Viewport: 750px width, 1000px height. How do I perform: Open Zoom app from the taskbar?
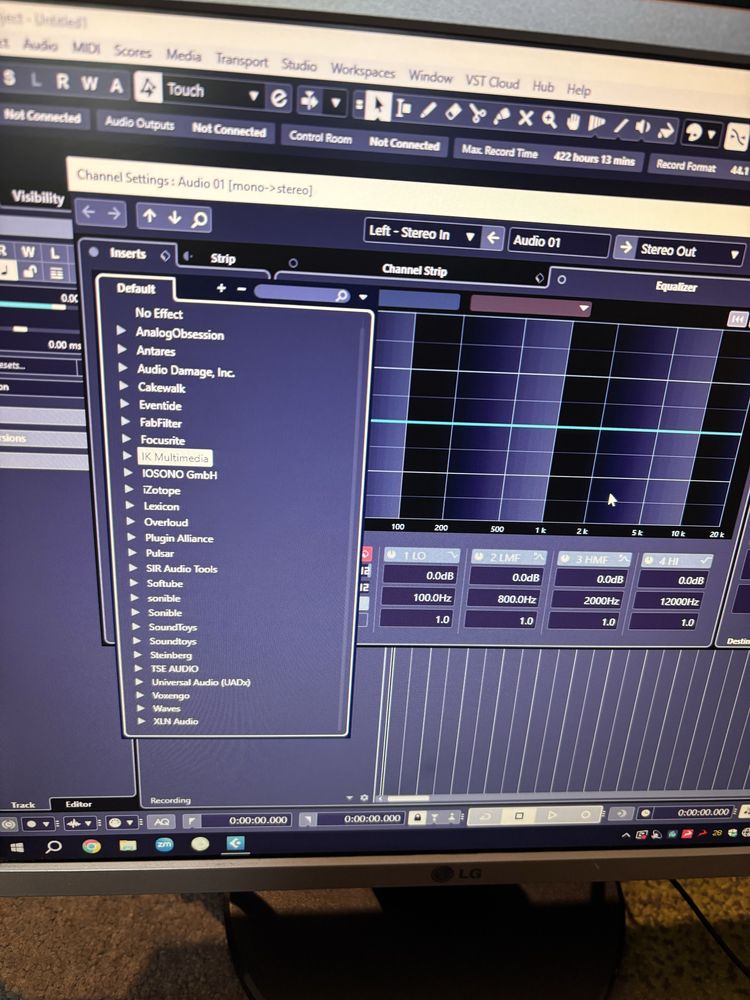[165, 844]
